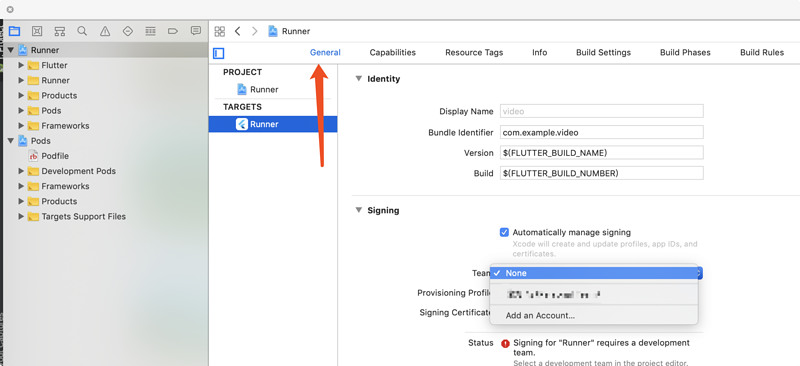Open the Report navigator speech-bubble icon
The height and width of the screenshot is (366, 800).
pyautogui.click(x=195, y=31)
